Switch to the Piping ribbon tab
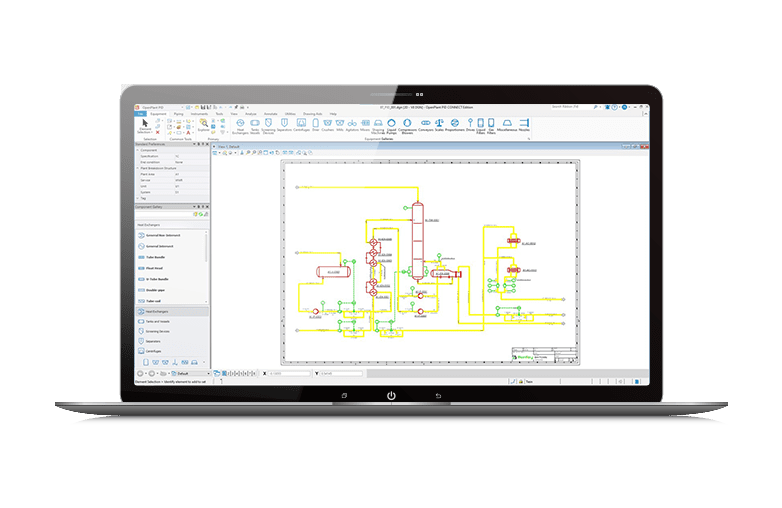The width and height of the screenshot is (782, 508). click(178, 114)
